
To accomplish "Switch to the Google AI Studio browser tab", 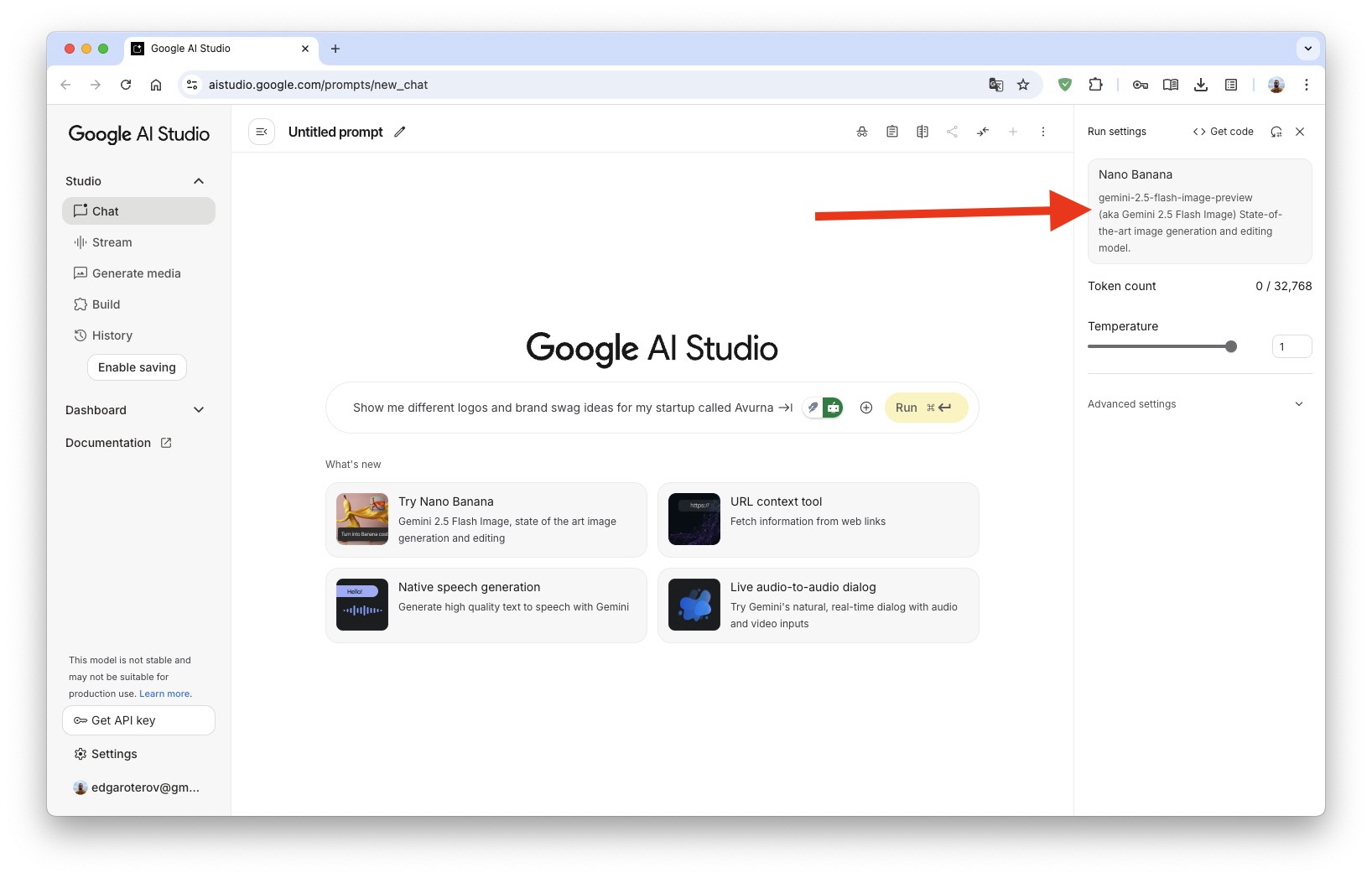I will click(222, 49).
